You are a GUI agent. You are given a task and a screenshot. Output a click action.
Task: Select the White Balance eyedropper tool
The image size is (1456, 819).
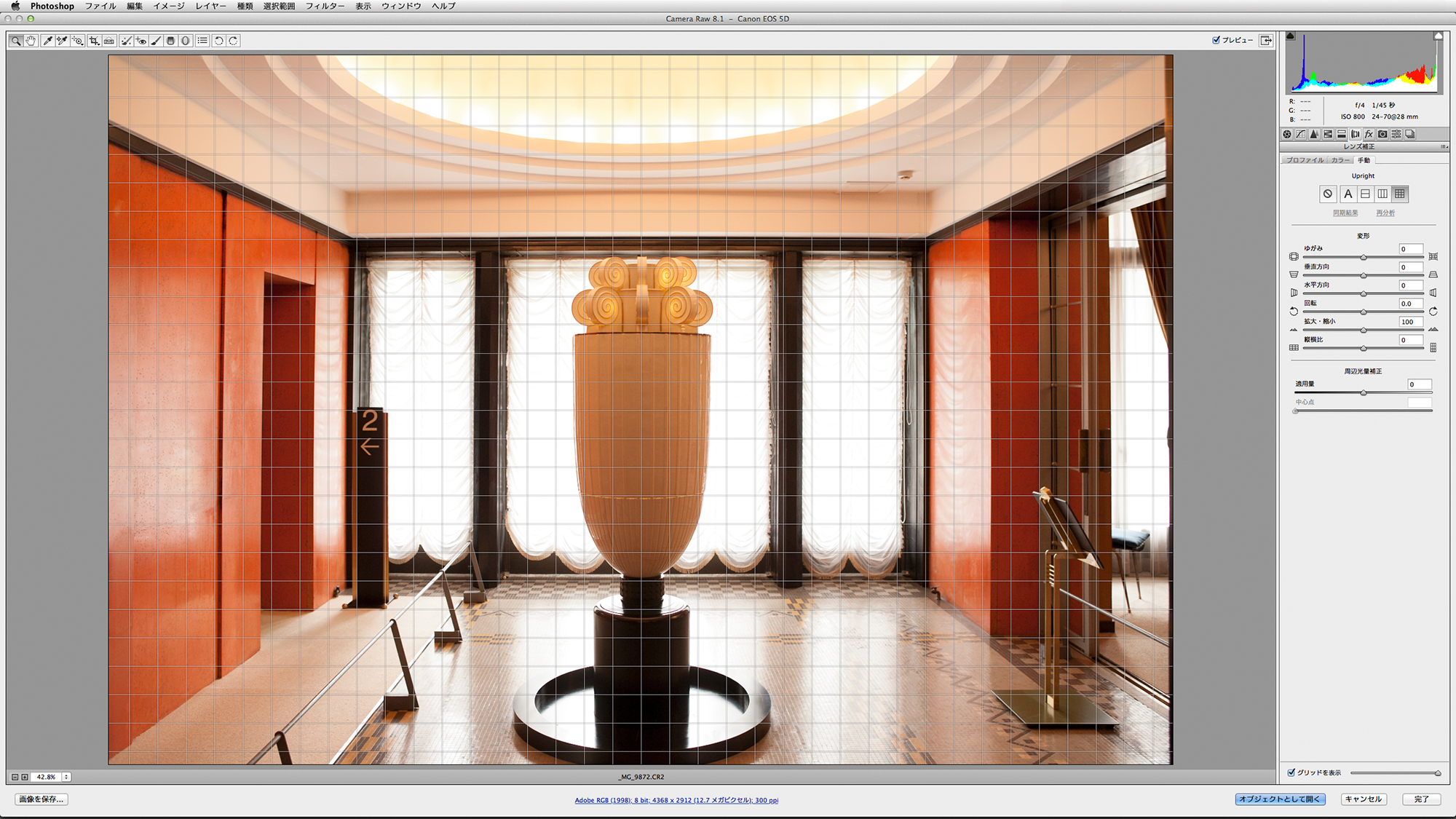click(x=47, y=41)
